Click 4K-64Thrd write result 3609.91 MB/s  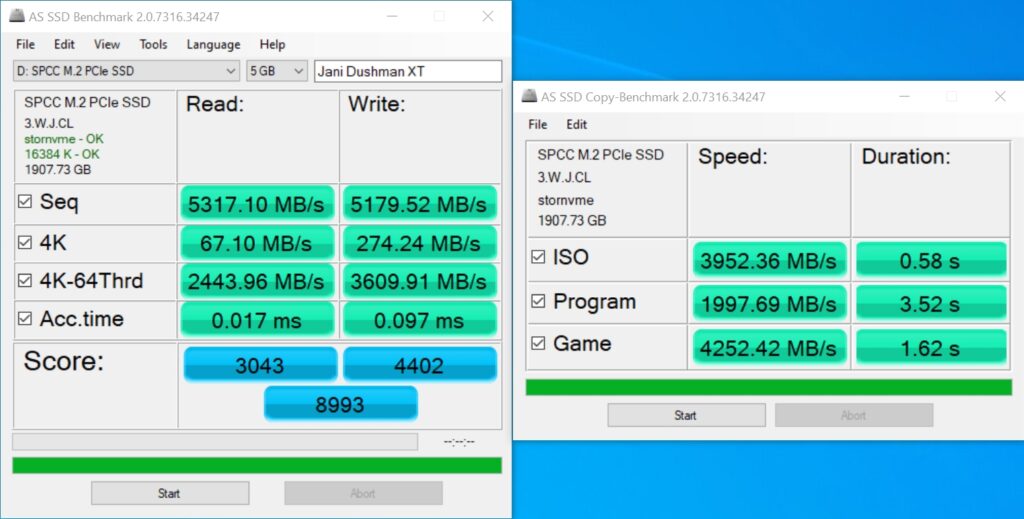click(x=419, y=281)
